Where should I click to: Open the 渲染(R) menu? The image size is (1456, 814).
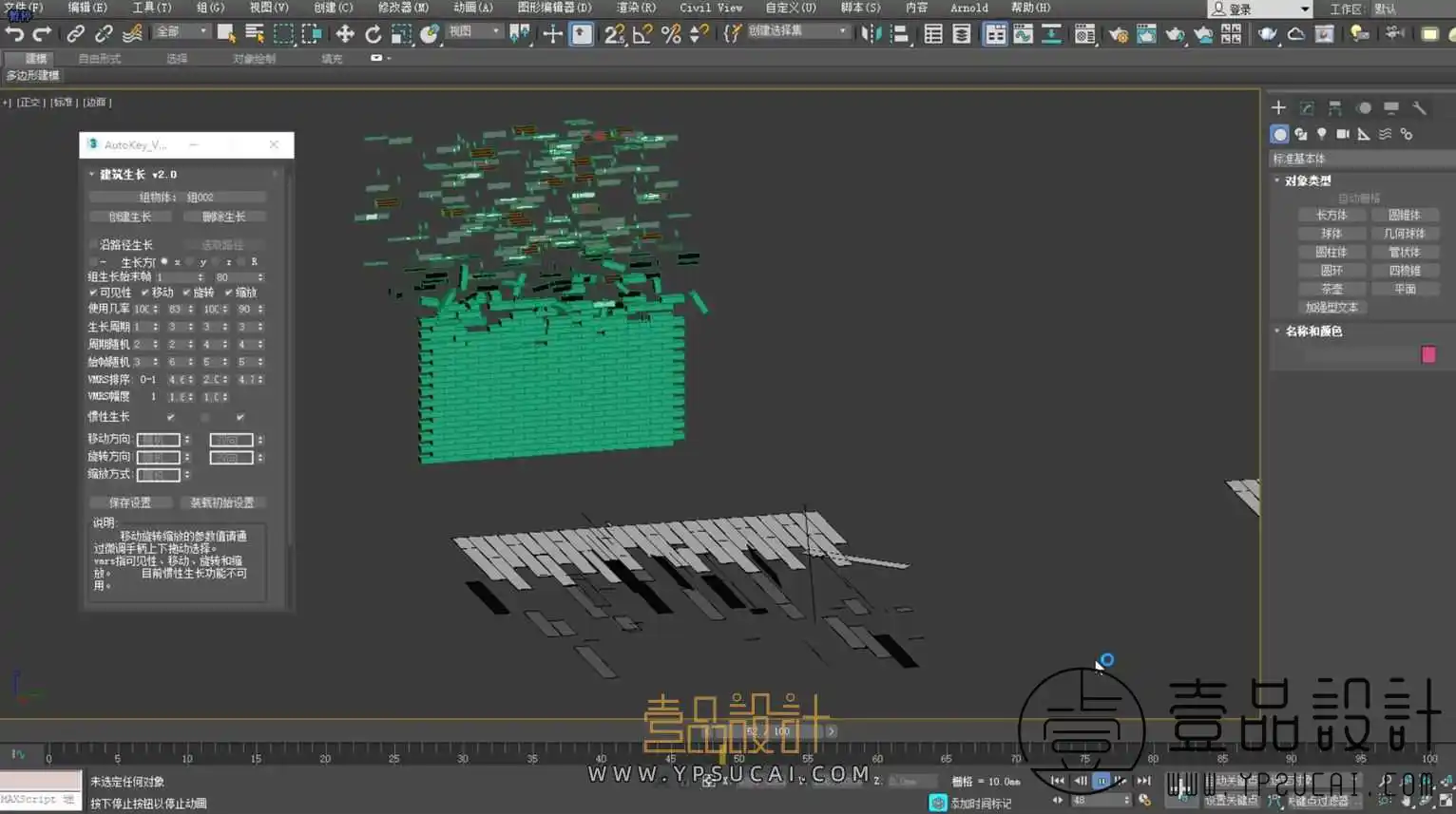pyautogui.click(x=636, y=8)
